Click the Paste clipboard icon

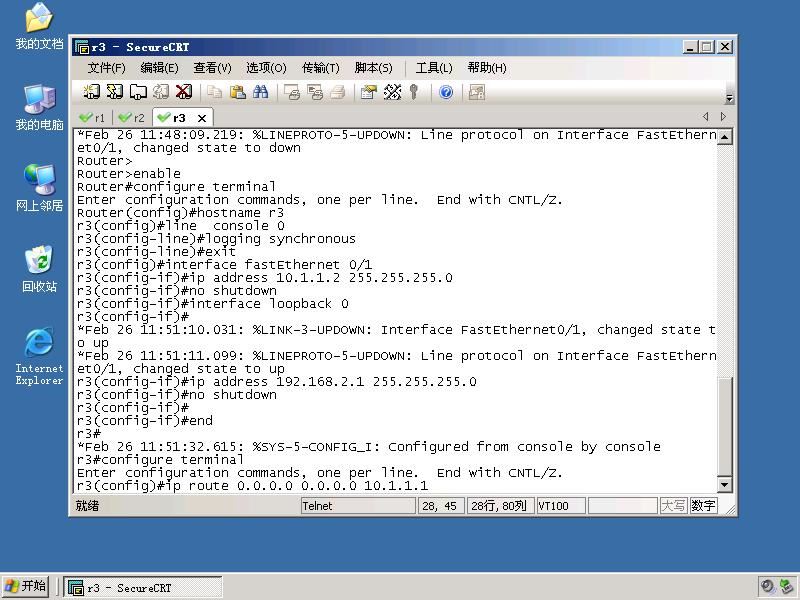tap(237, 92)
